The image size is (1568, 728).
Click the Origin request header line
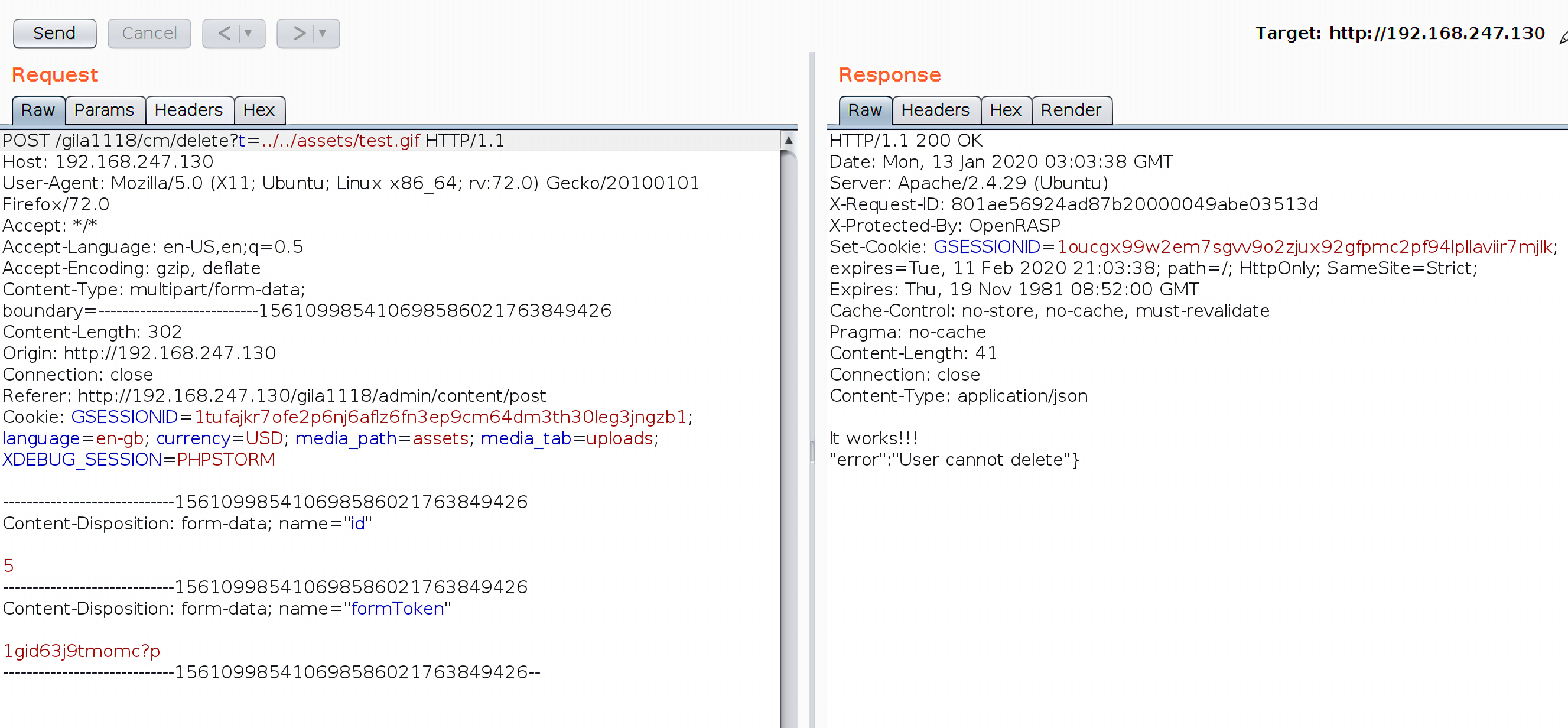[x=139, y=353]
